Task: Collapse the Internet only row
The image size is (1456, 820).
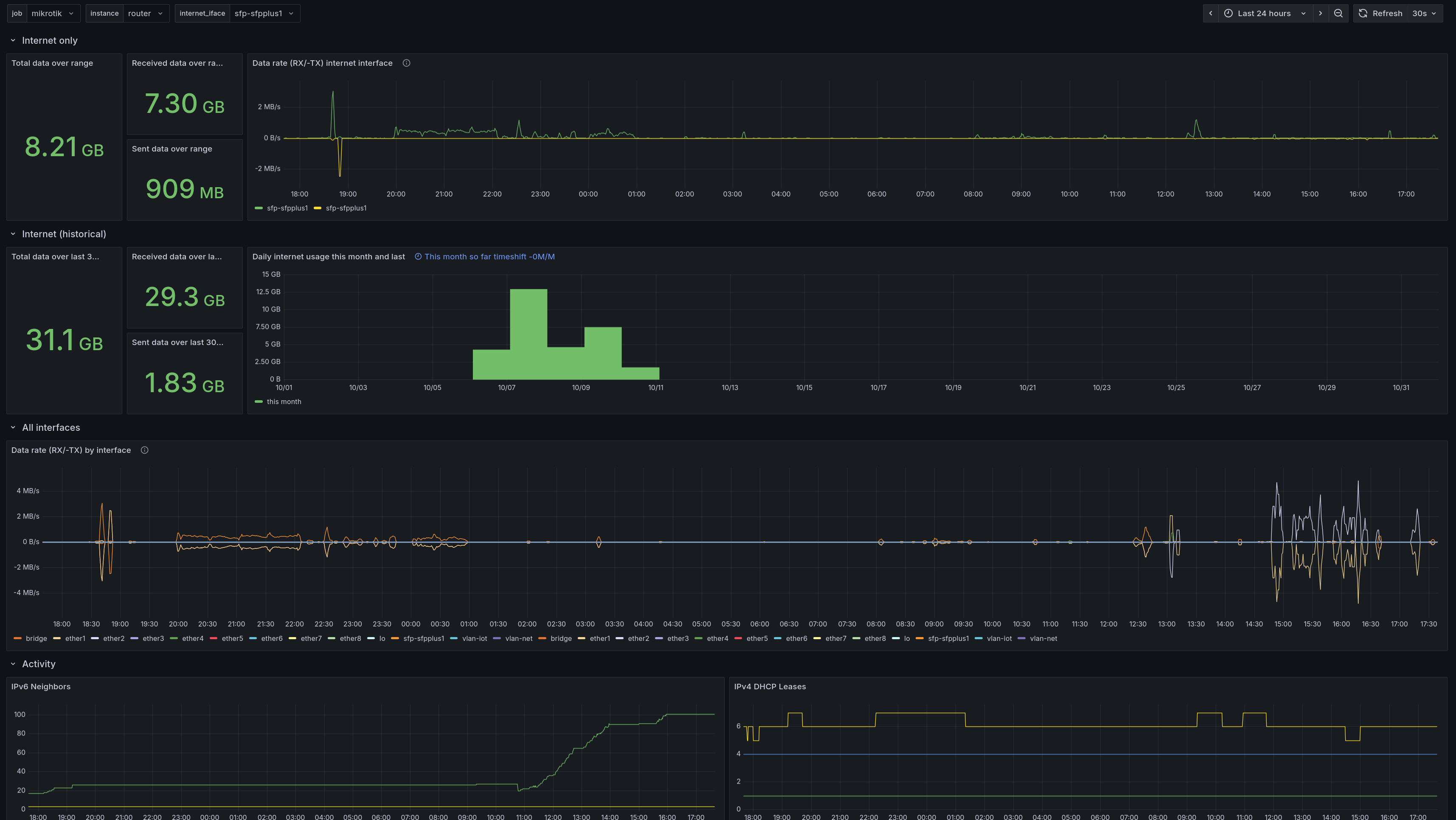Action: (13, 41)
